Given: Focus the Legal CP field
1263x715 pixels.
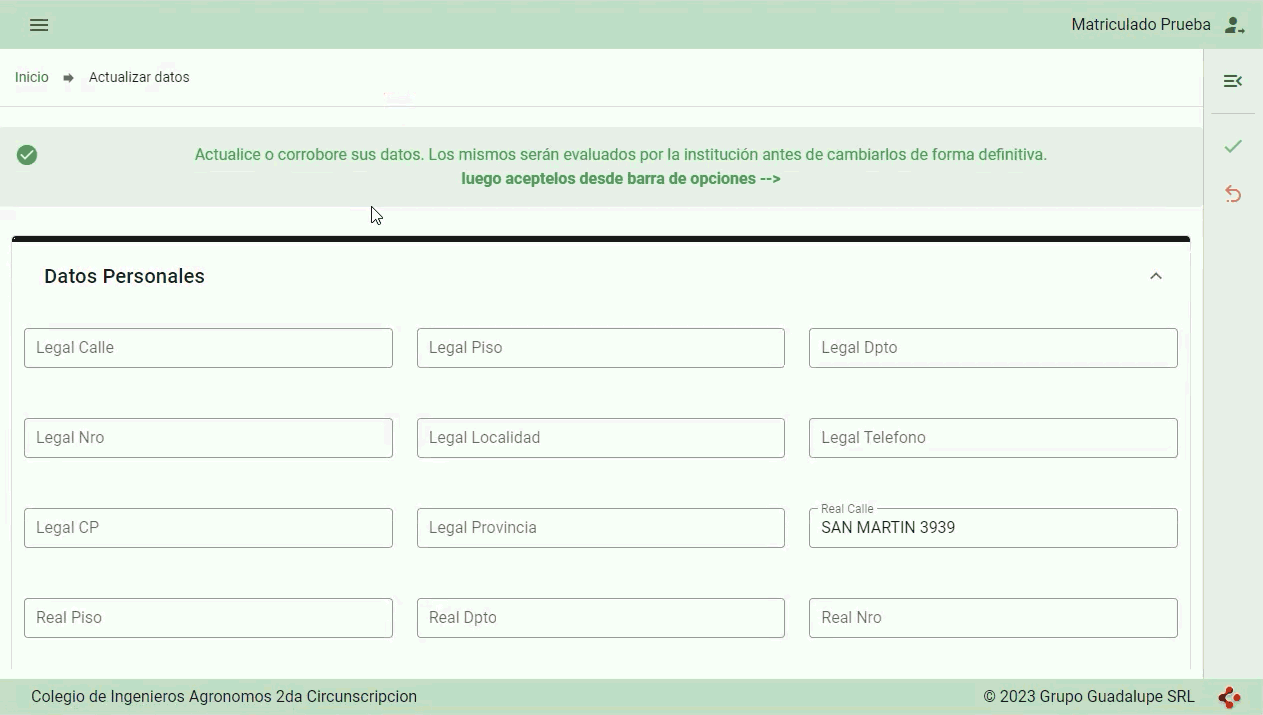Looking at the screenshot, I should point(208,528).
